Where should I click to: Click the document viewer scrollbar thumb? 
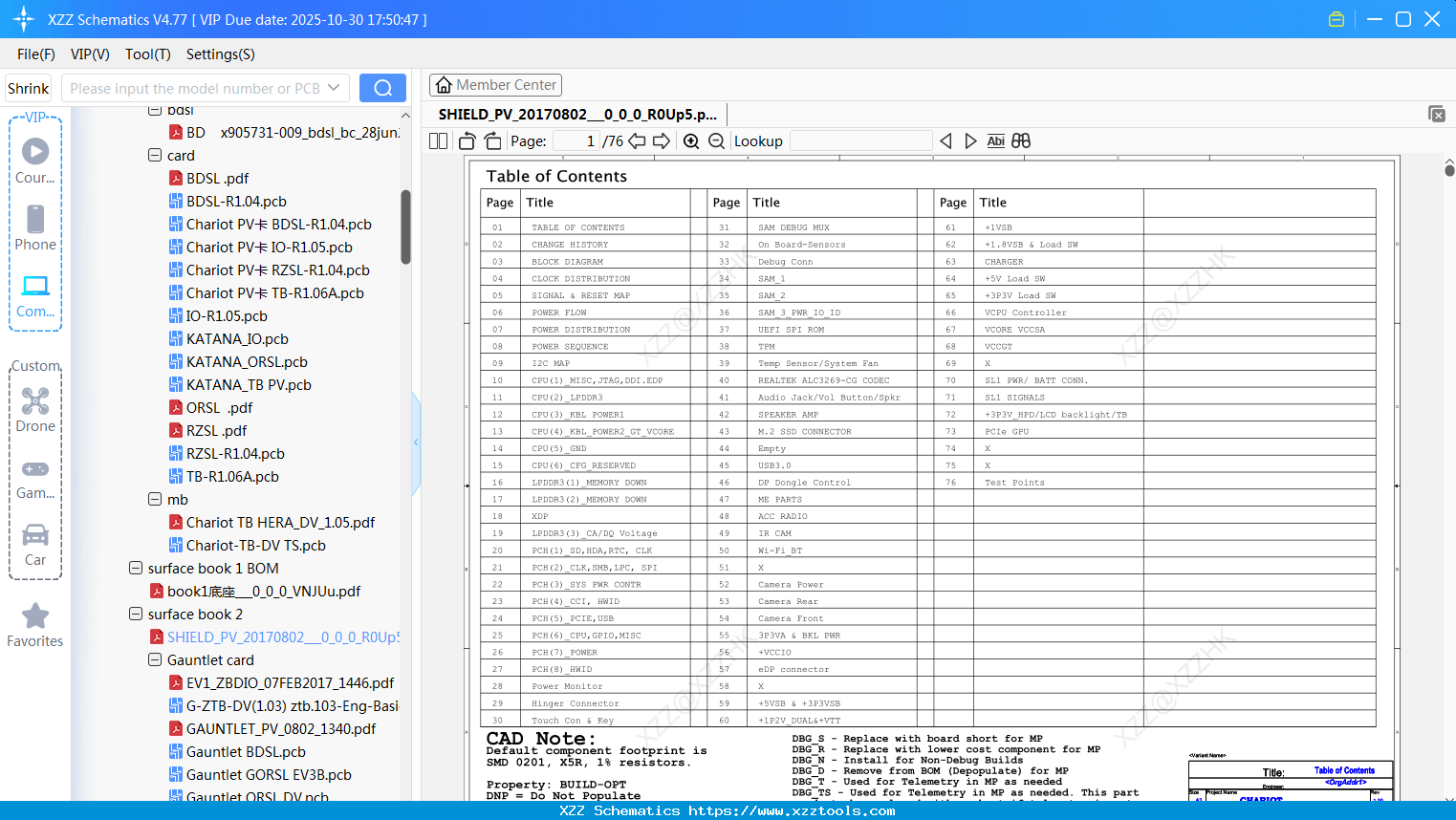tap(1449, 170)
